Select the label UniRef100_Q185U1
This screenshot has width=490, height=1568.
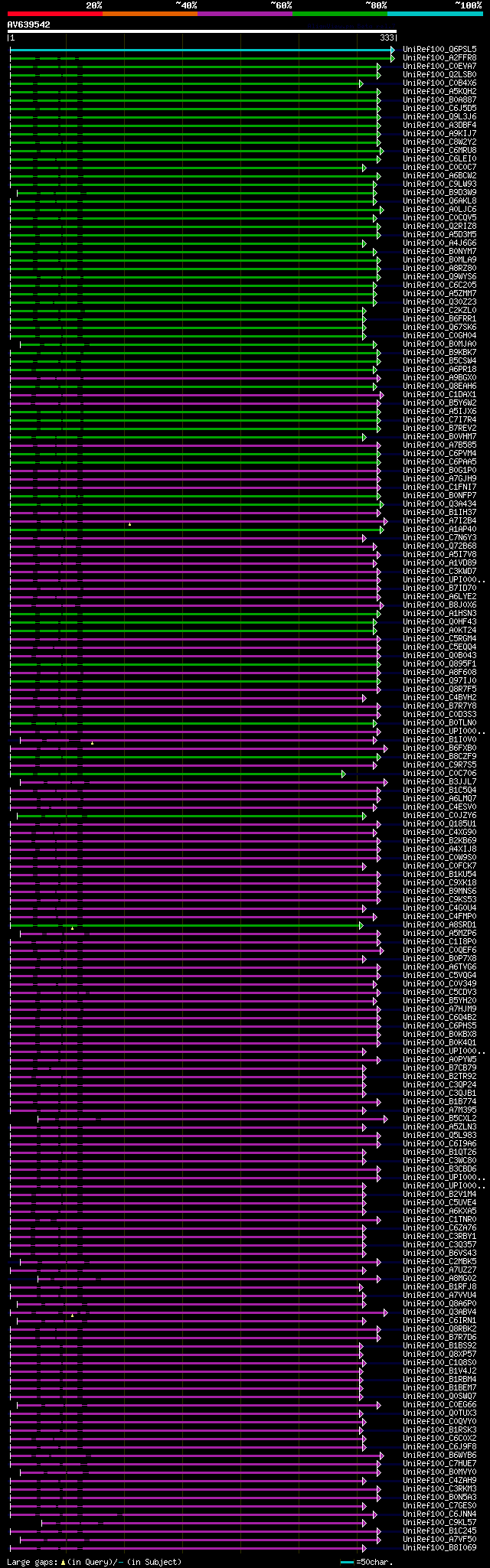(x=439, y=824)
